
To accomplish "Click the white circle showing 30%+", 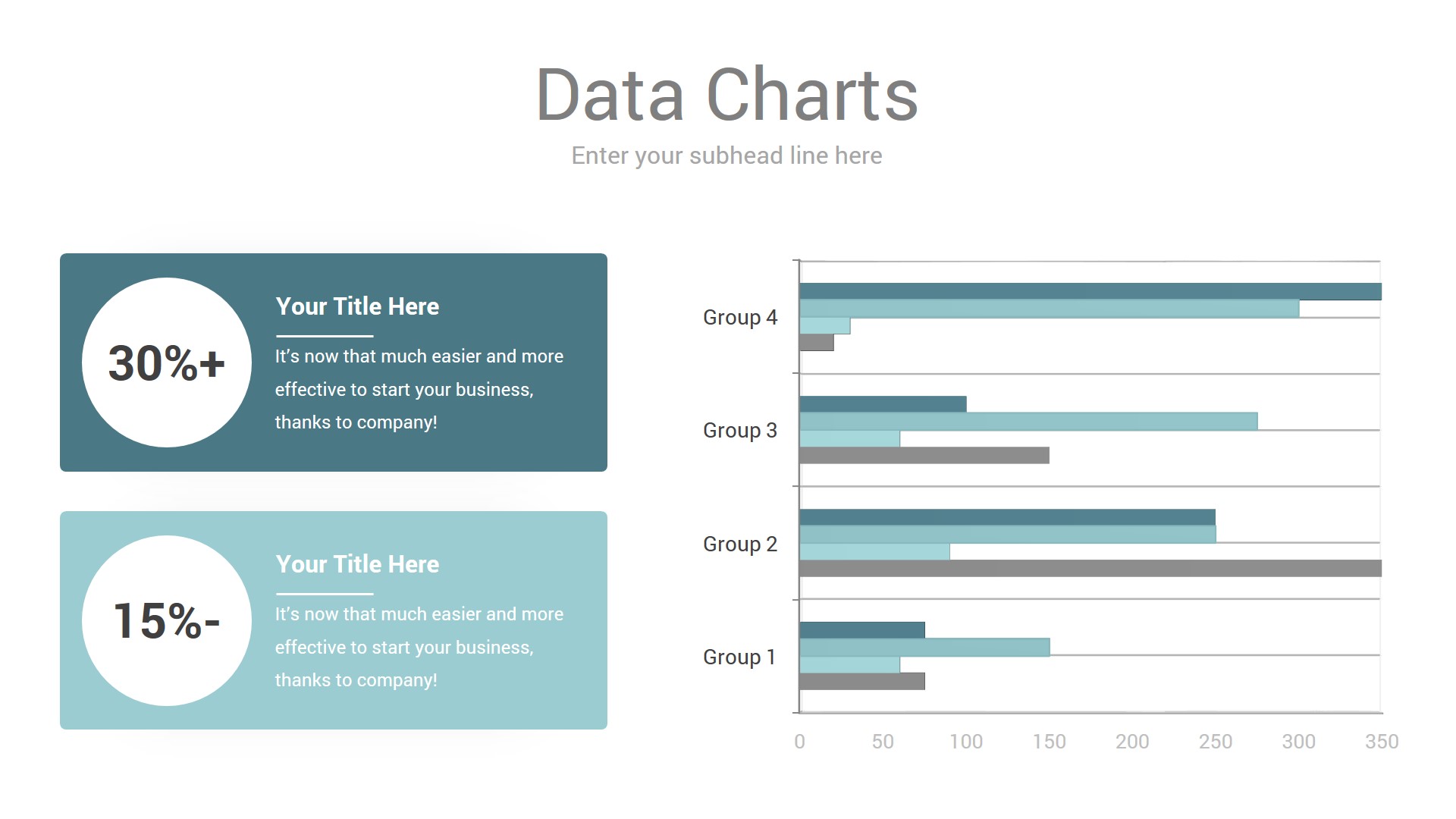I will (167, 362).
